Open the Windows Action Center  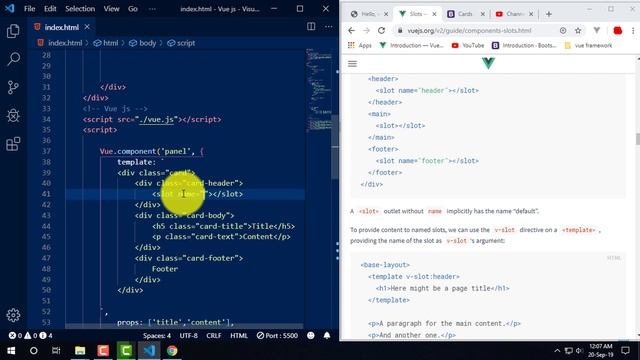[625, 351]
